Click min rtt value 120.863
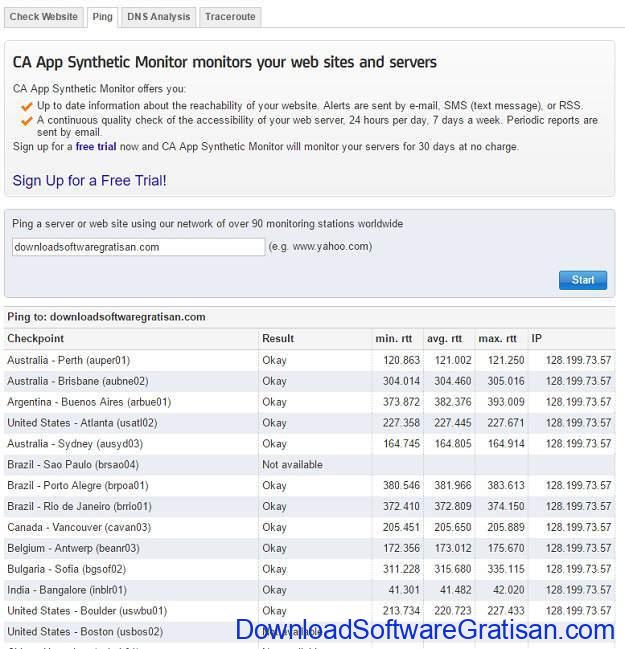The height and width of the screenshot is (649, 625). [401, 361]
